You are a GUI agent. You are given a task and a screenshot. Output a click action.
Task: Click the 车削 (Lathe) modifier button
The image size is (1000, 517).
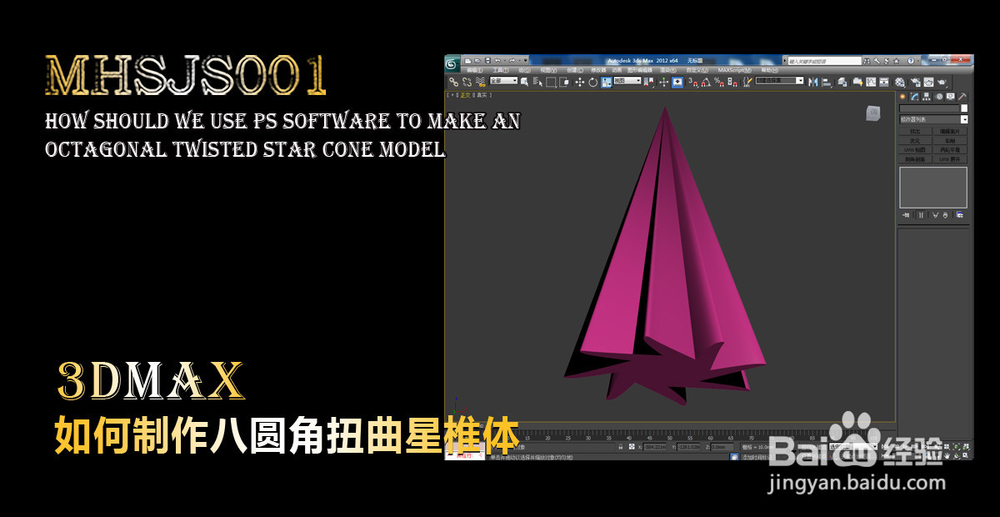point(950,141)
